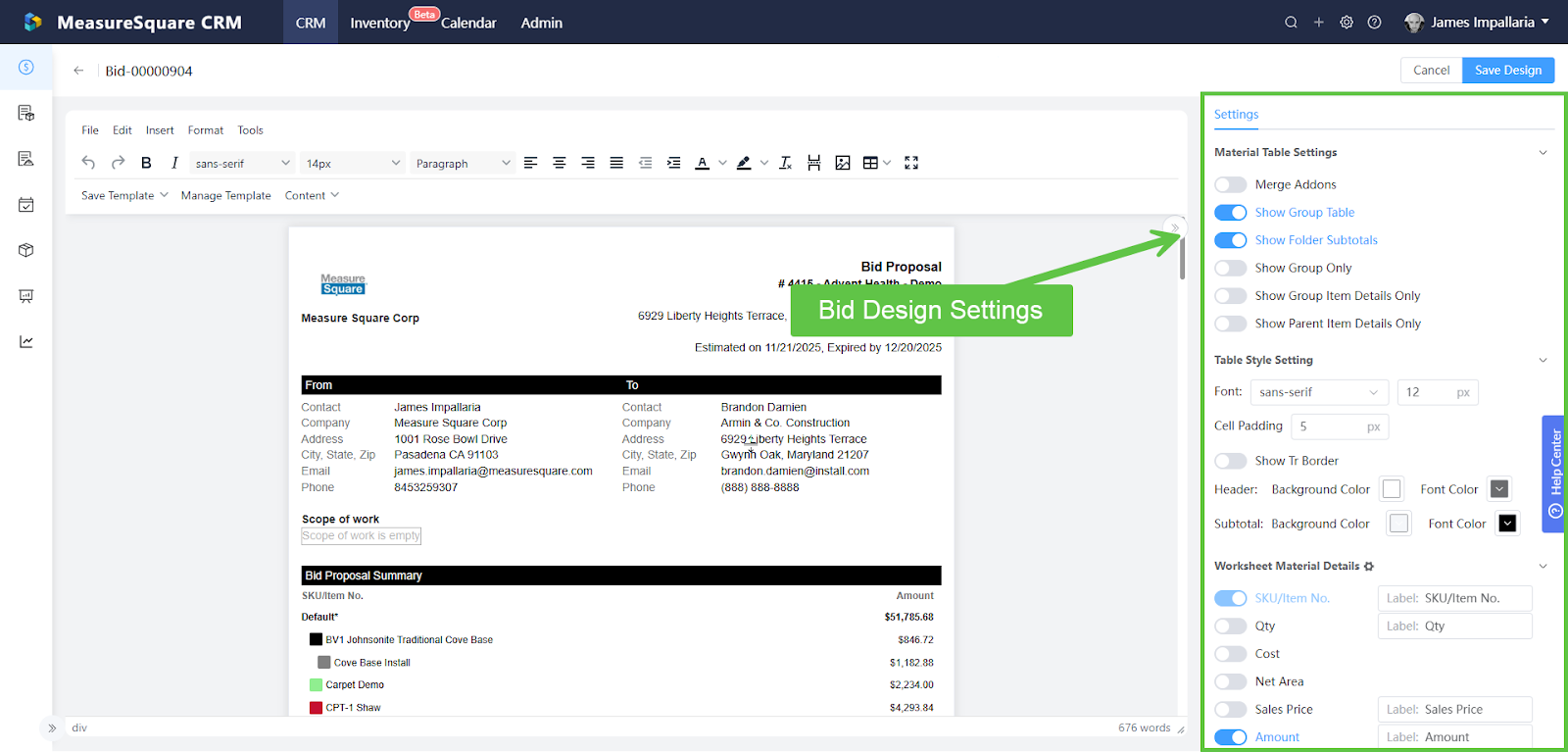Enable the Merge Addons switch
This screenshot has width=1568, height=752.
[1230, 184]
